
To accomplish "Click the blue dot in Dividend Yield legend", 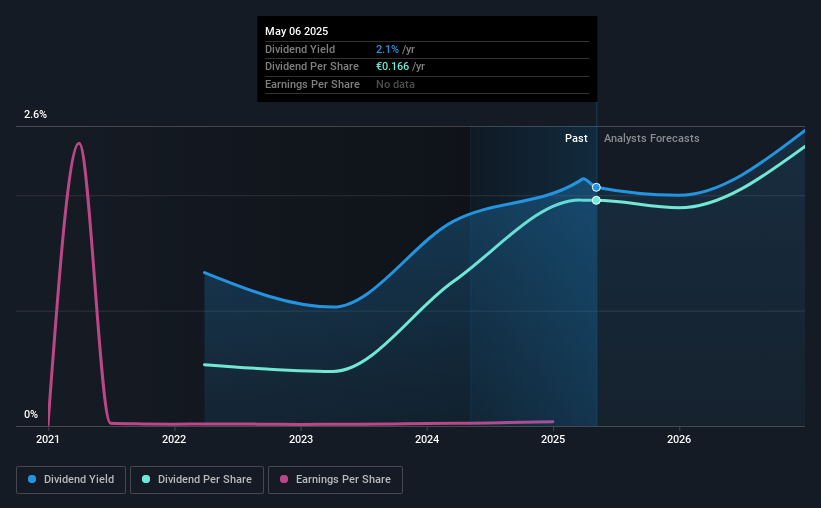I will [x=32, y=479].
